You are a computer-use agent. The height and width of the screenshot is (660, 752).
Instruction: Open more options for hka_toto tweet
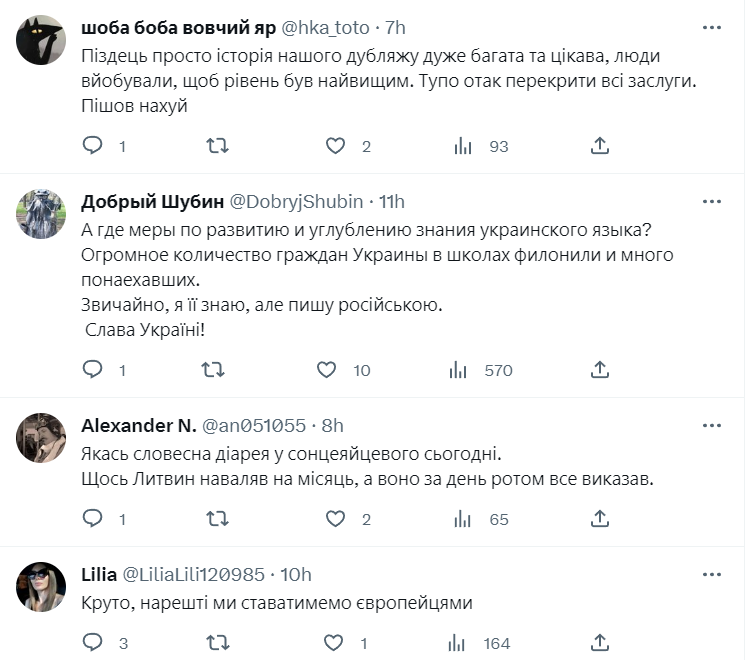[x=711, y=27]
